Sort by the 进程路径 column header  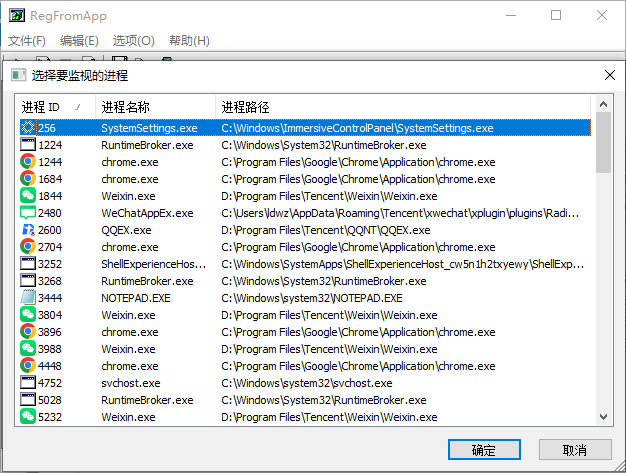[x=403, y=107]
